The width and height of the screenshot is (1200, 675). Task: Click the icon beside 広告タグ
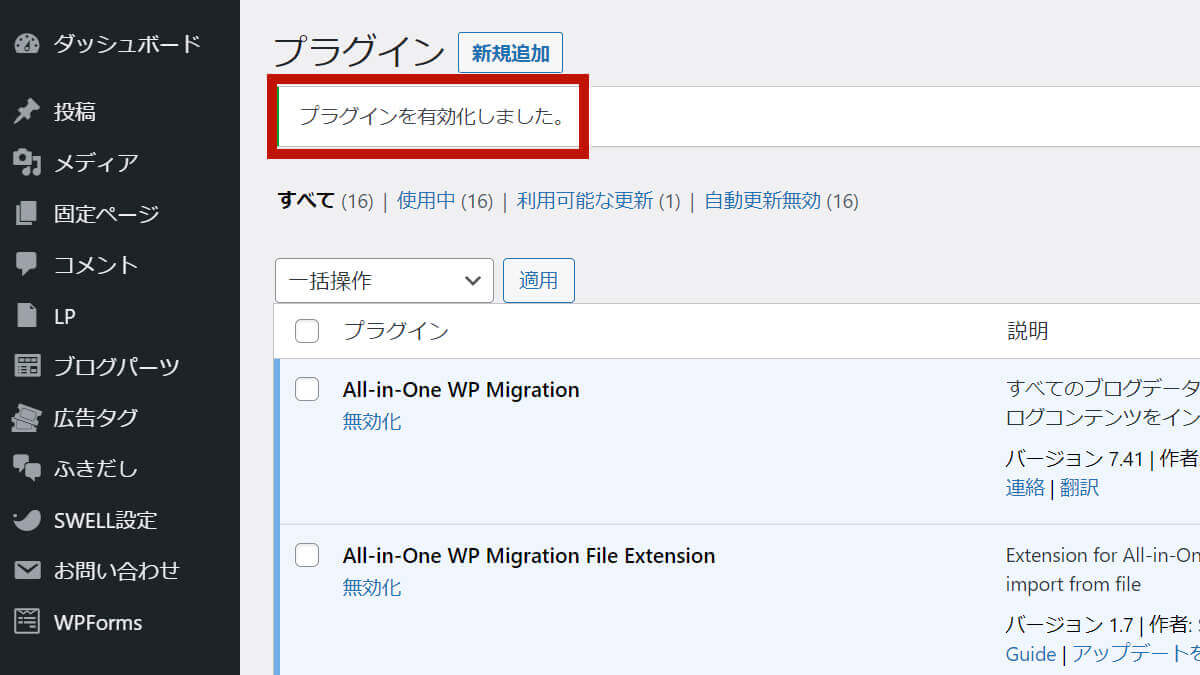[x=26, y=418]
